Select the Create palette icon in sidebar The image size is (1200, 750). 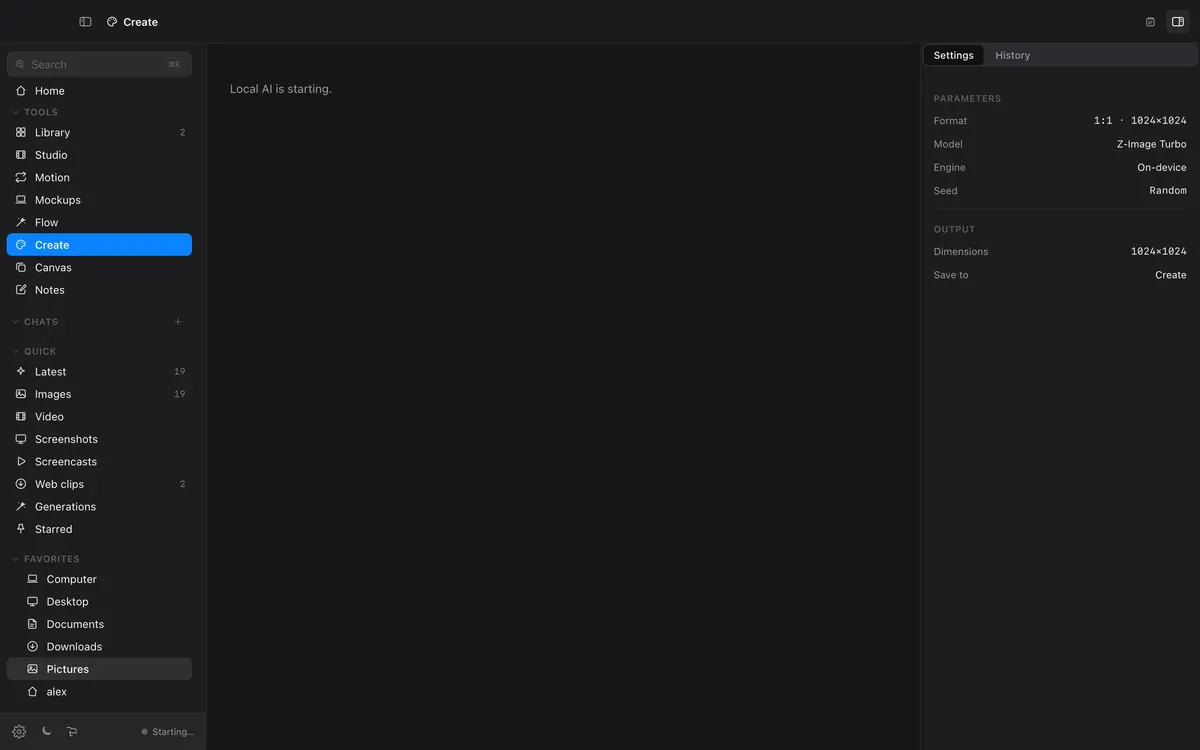click(x=21, y=245)
